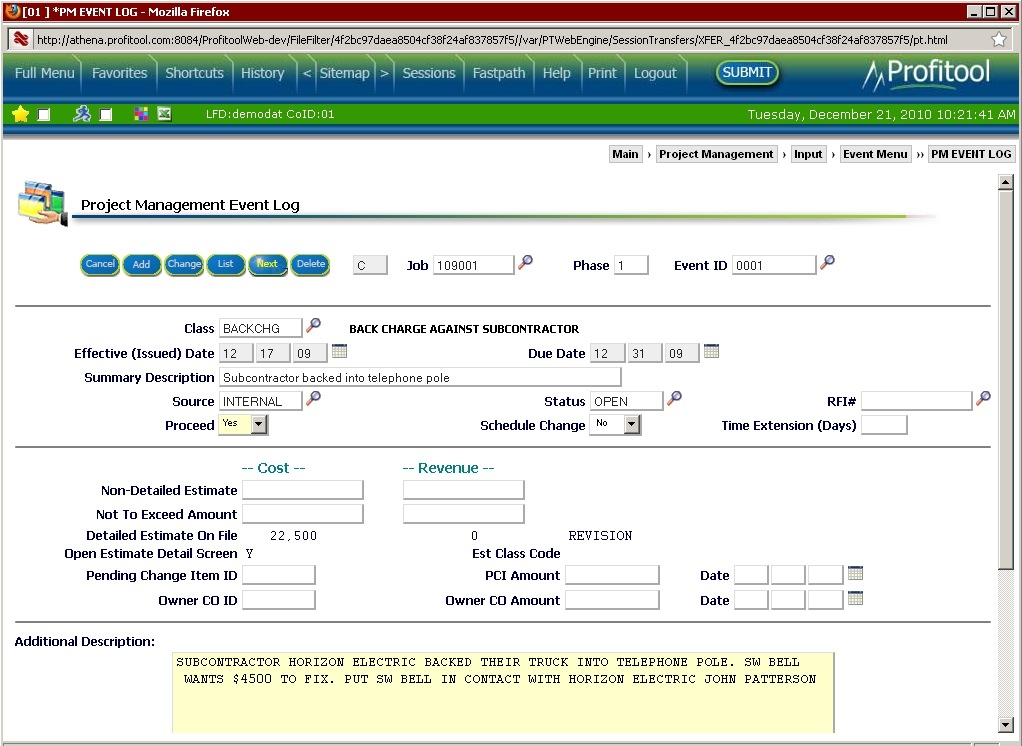Open Status lookup magnifier icon

pos(675,397)
